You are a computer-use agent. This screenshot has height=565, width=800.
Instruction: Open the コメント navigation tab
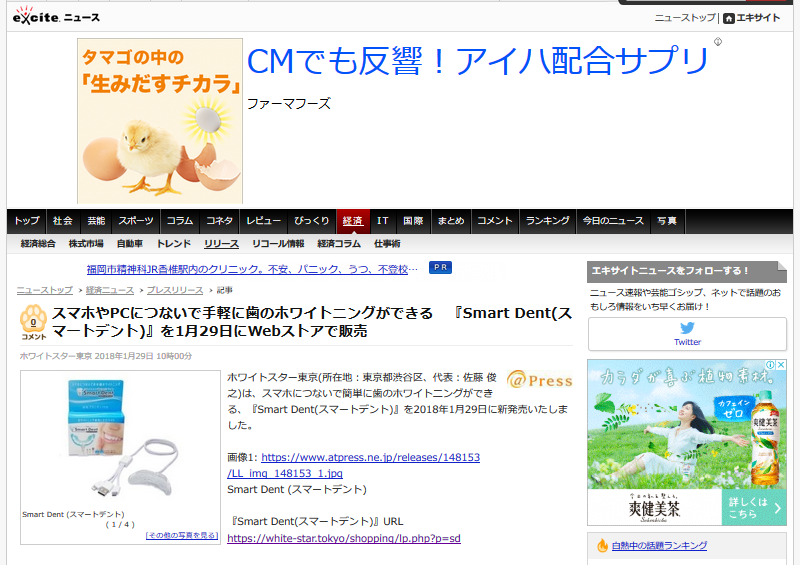(x=495, y=221)
